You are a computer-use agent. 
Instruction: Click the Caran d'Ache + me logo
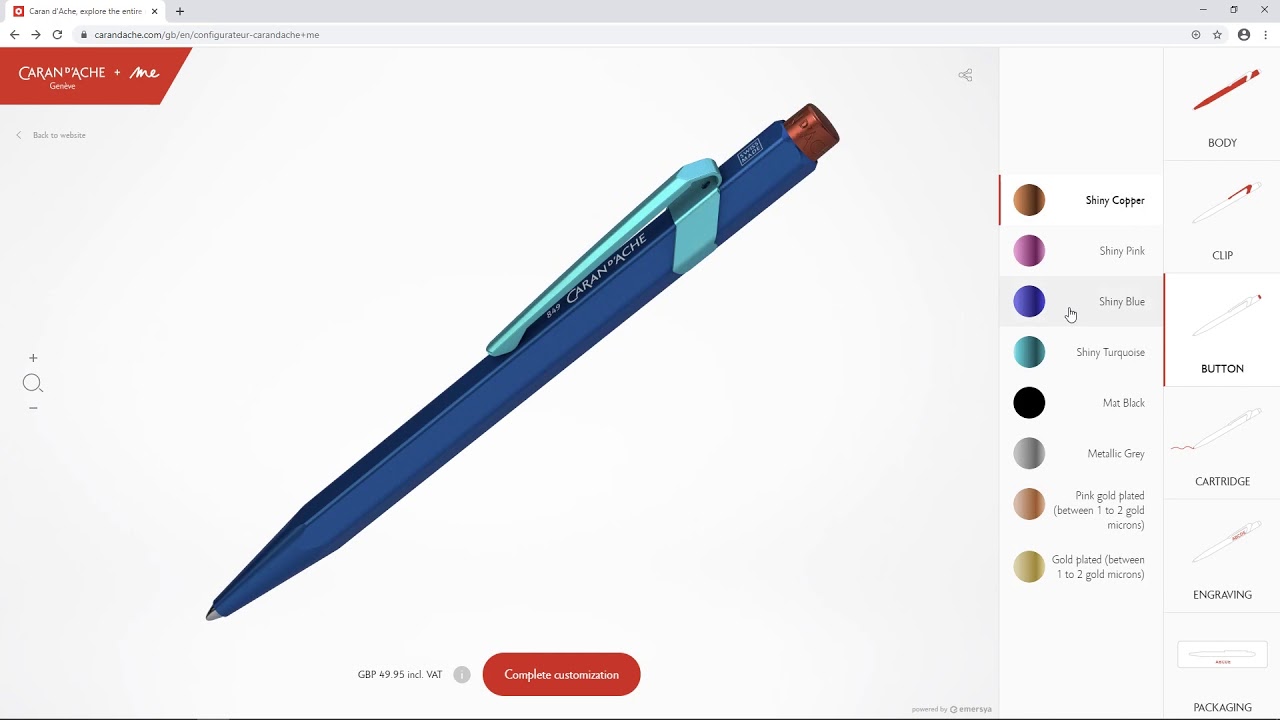tap(88, 76)
